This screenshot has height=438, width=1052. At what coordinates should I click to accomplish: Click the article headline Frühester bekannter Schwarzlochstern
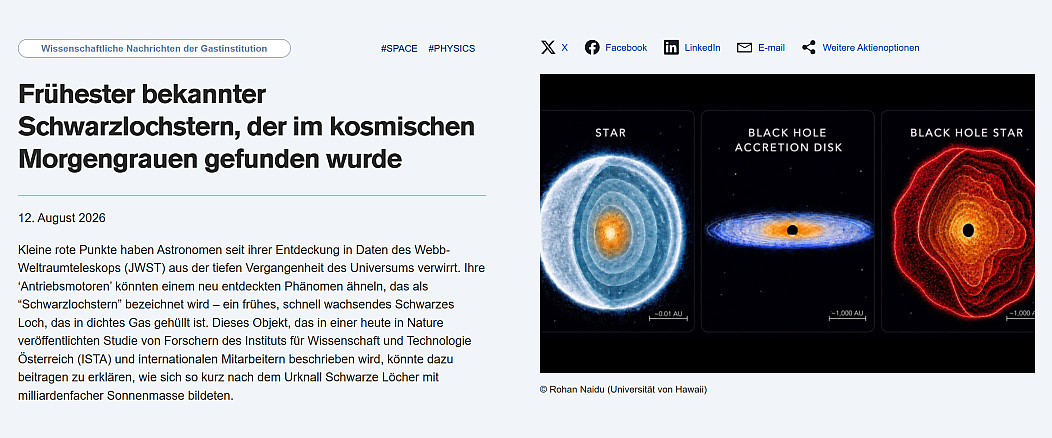tap(246, 127)
